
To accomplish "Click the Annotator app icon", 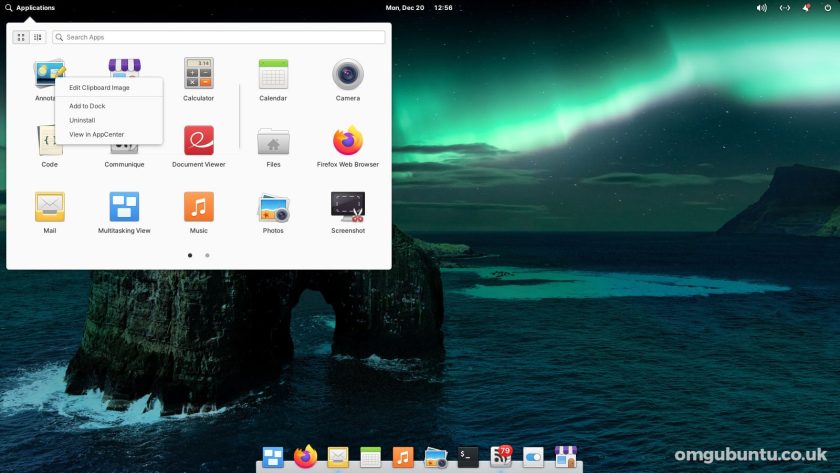I will click(49, 71).
